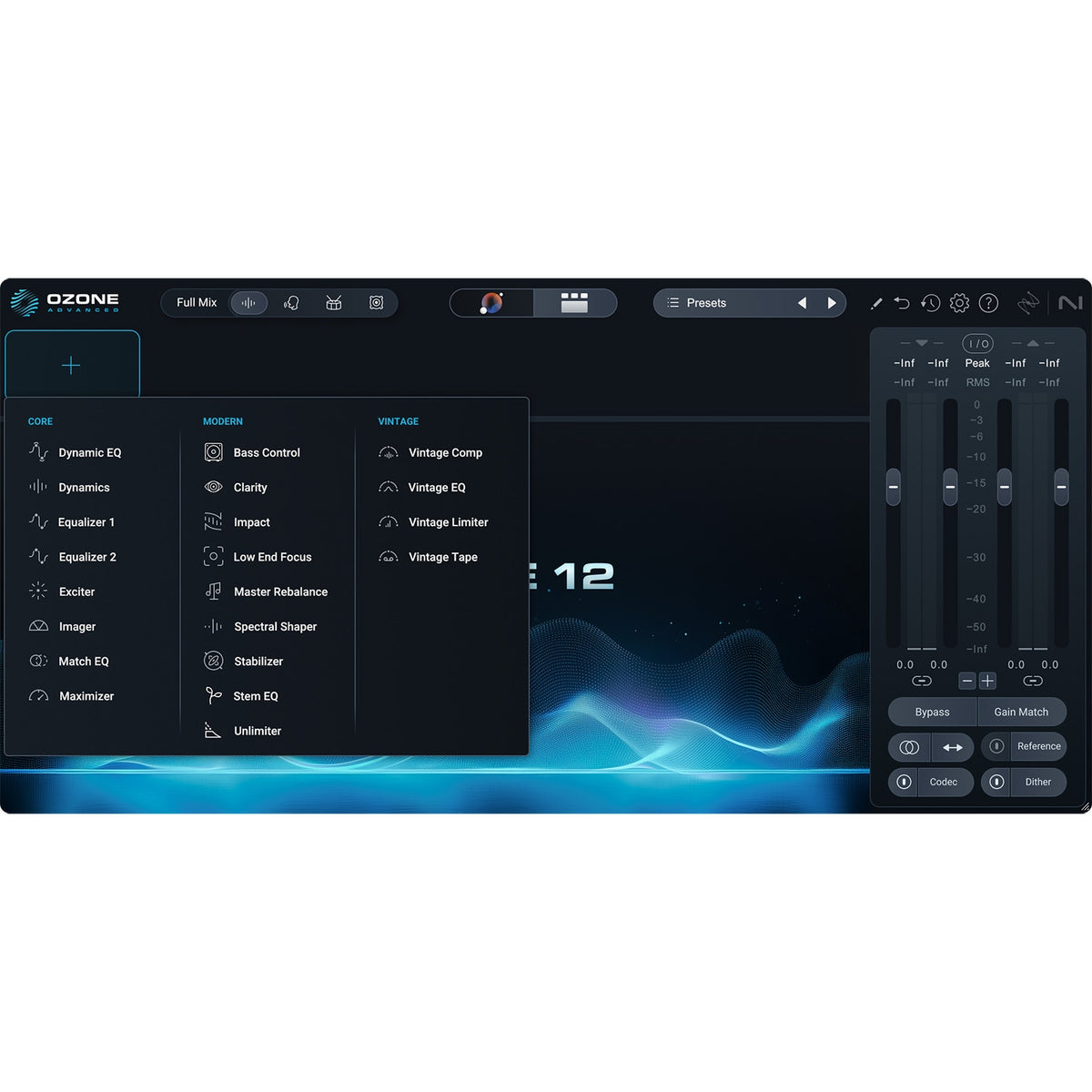
Task: Add the Stem EQ module
Action: click(x=242, y=696)
